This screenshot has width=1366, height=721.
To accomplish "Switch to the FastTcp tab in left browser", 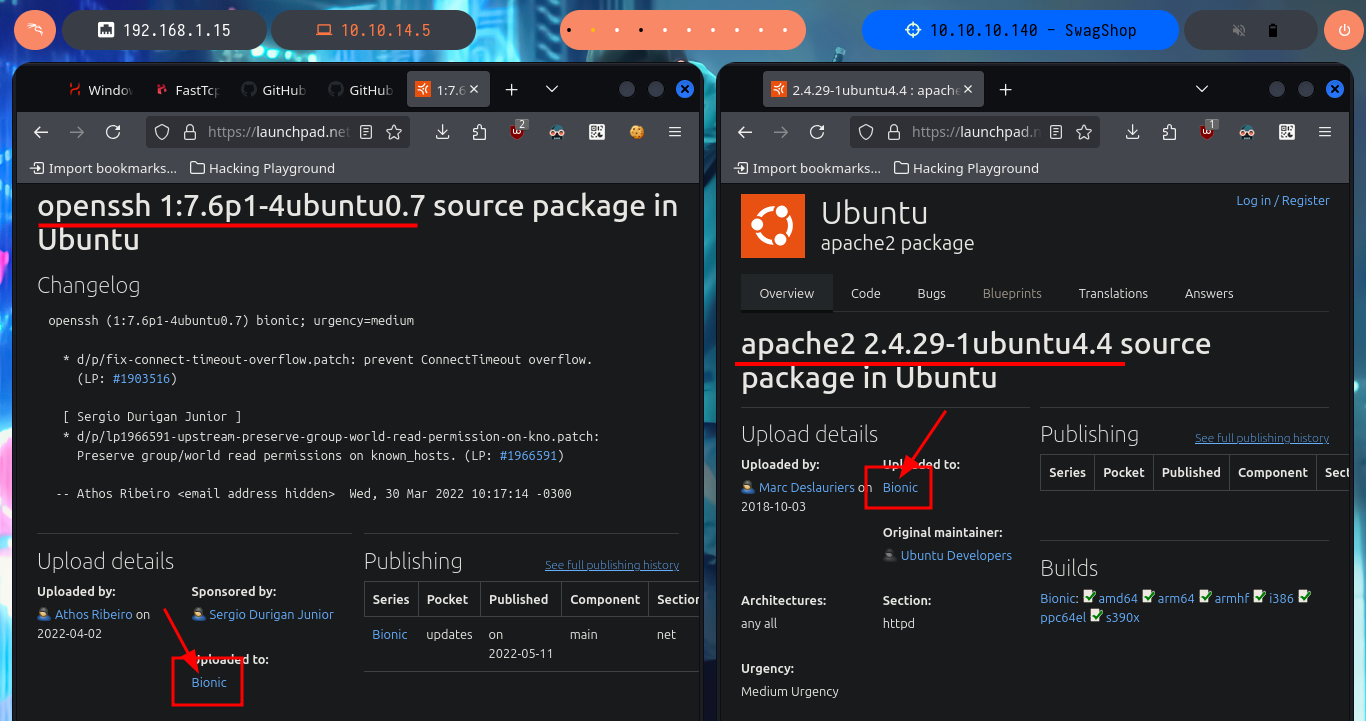I will [x=187, y=90].
